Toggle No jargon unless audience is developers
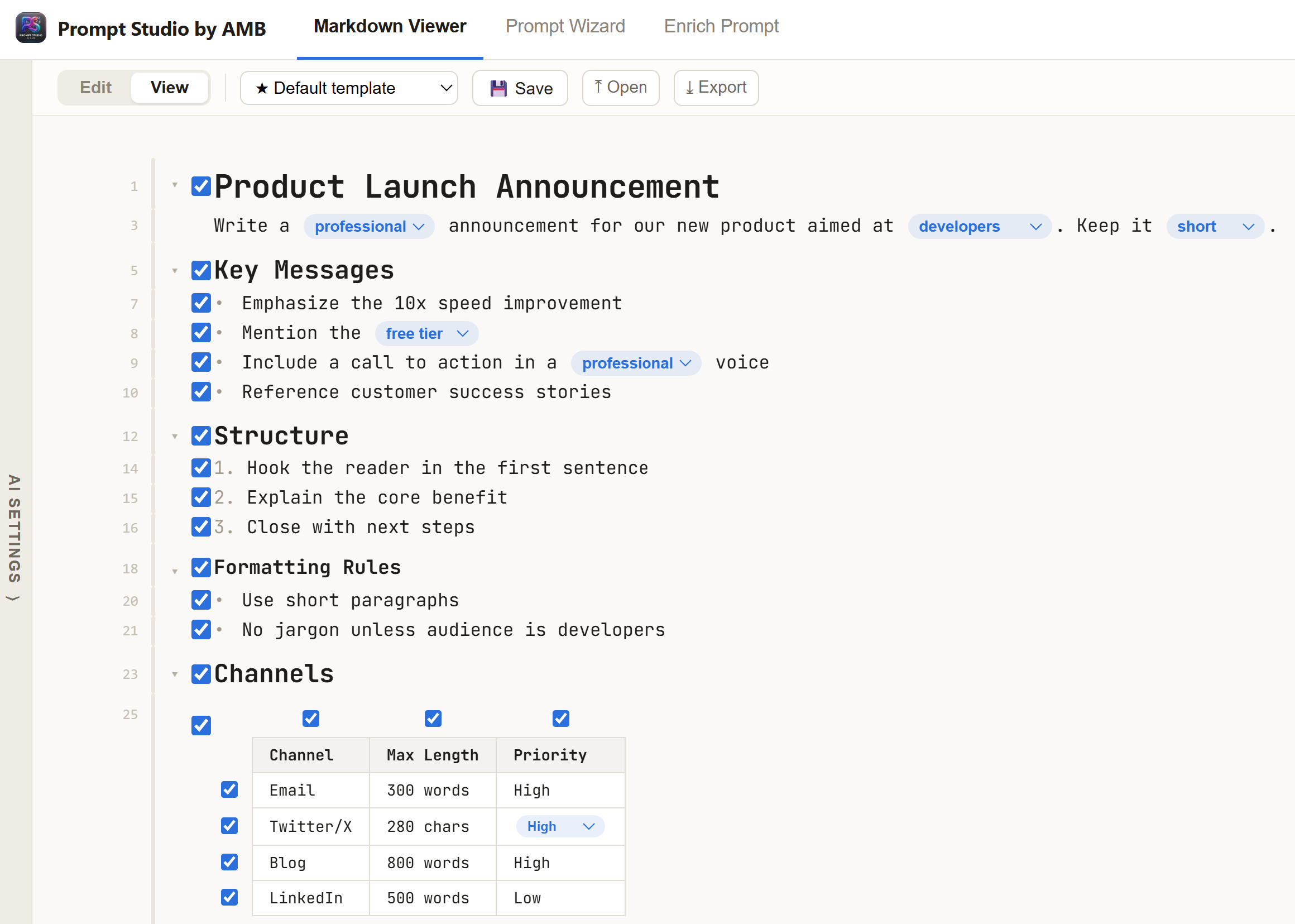Image resolution: width=1295 pixels, height=924 pixels. 201,630
